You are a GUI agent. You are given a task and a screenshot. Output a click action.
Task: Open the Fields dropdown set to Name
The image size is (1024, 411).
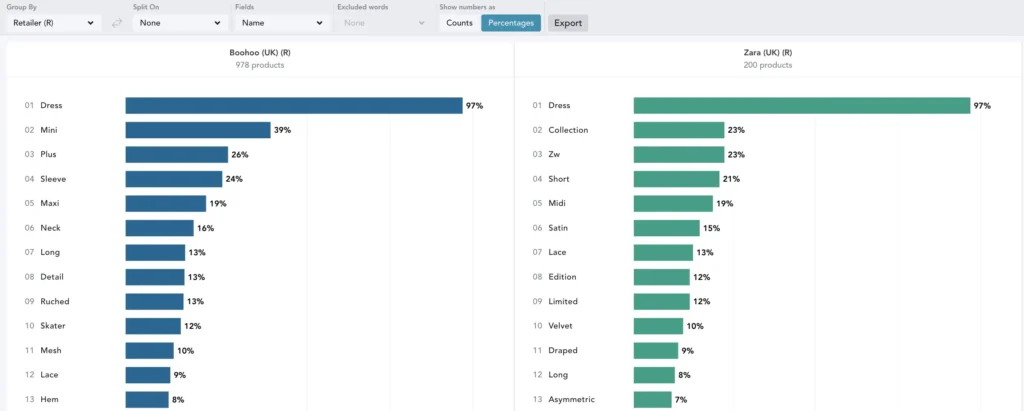pyautogui.click(x=282, y=22)
